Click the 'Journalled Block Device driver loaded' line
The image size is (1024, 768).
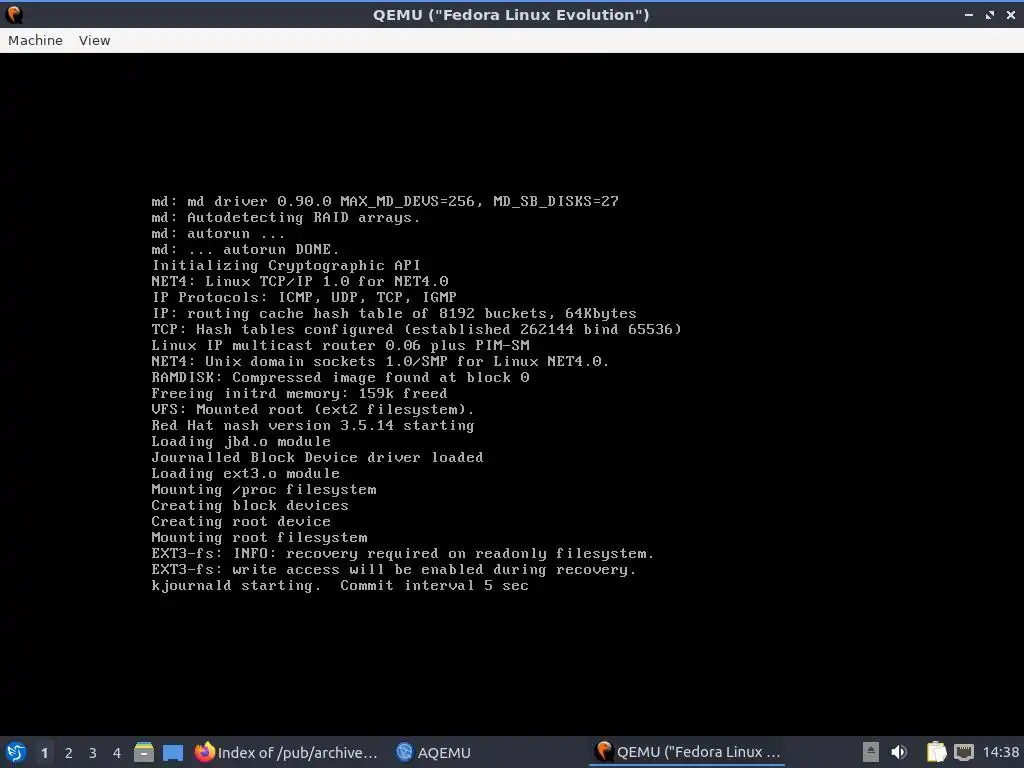tap(317, 457)
